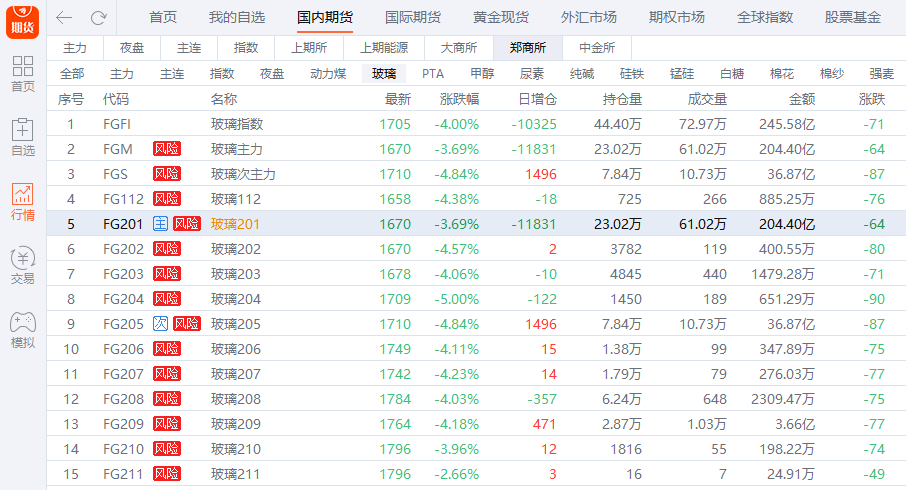
Task: Click the 风险 badge on FG210 row
Action: click(167, 449)
